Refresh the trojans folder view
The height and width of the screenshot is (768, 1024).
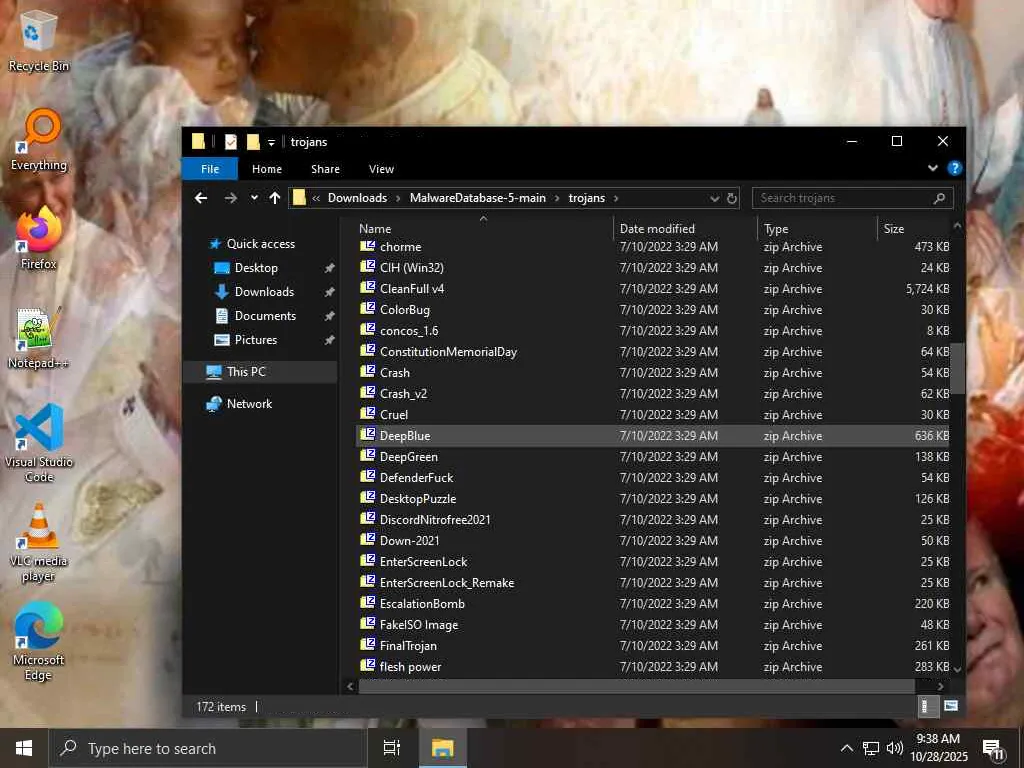pyautogui.click(x=732, y=198)
